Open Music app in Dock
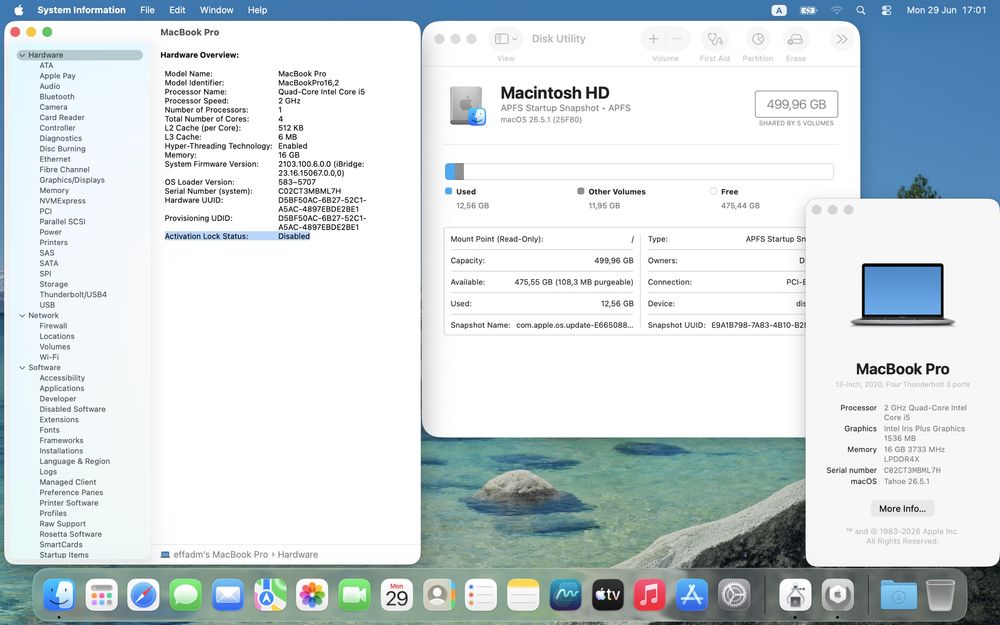 click(x=649, y=595)
